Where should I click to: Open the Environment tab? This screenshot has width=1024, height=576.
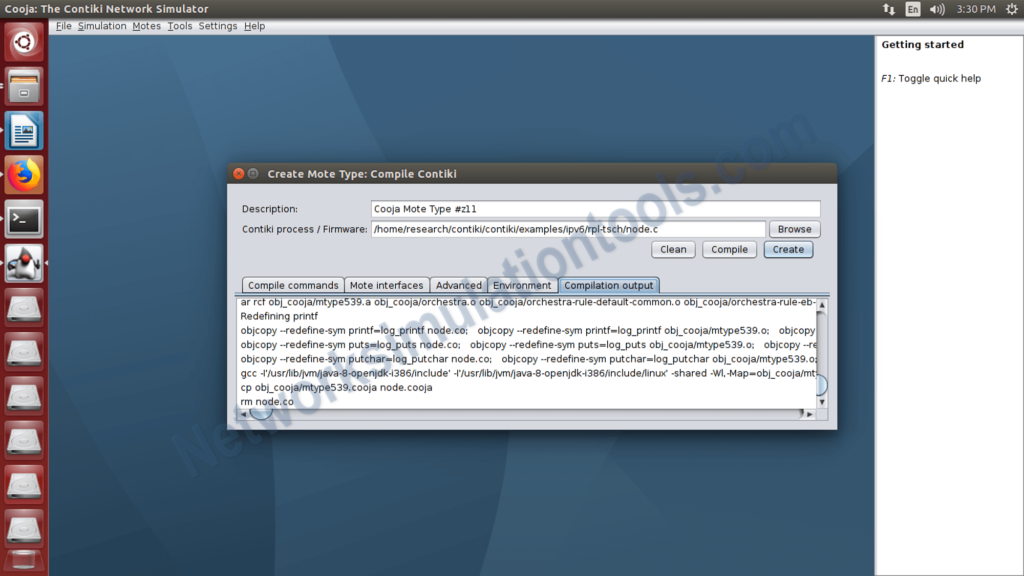pyautogui.click(x=521, y=285)
